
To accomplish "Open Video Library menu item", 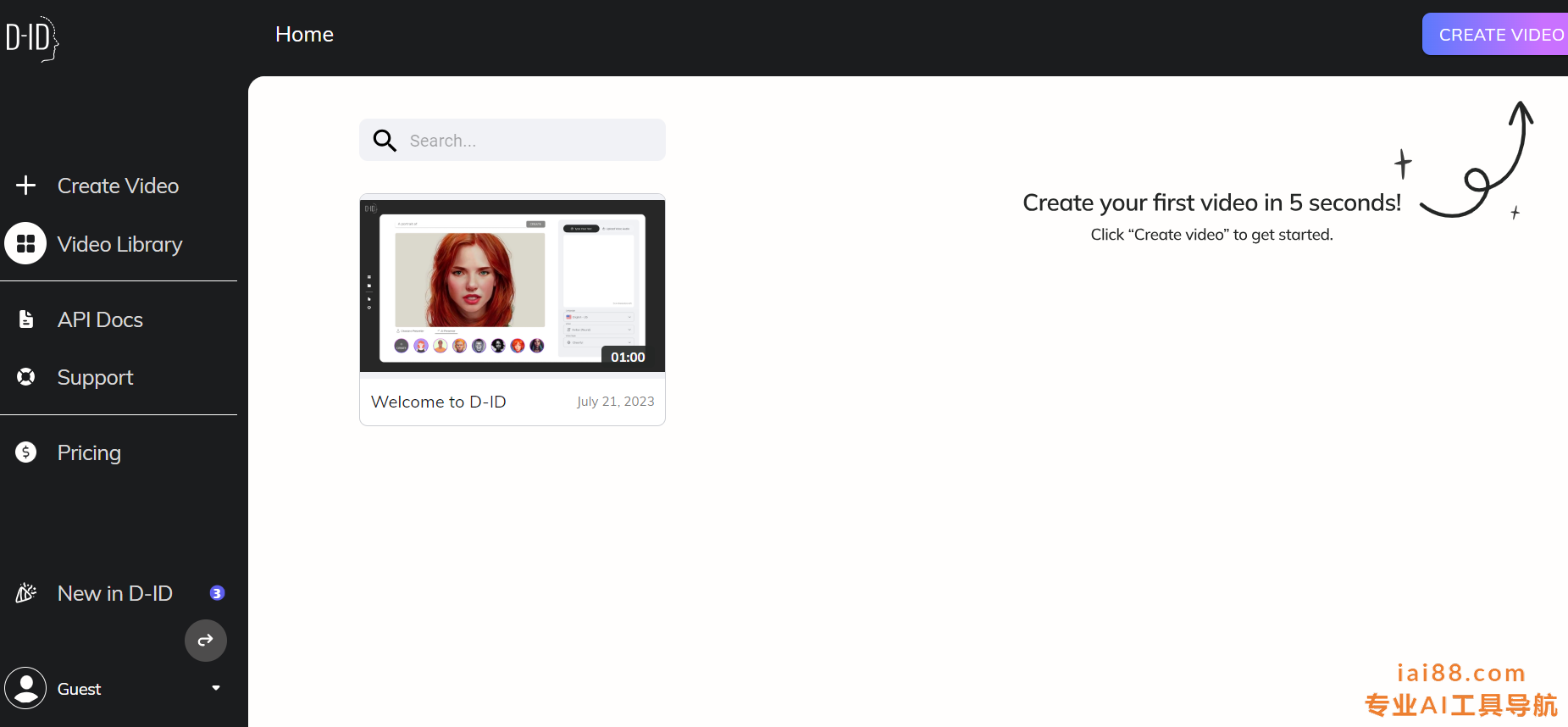I will [119, 243].
